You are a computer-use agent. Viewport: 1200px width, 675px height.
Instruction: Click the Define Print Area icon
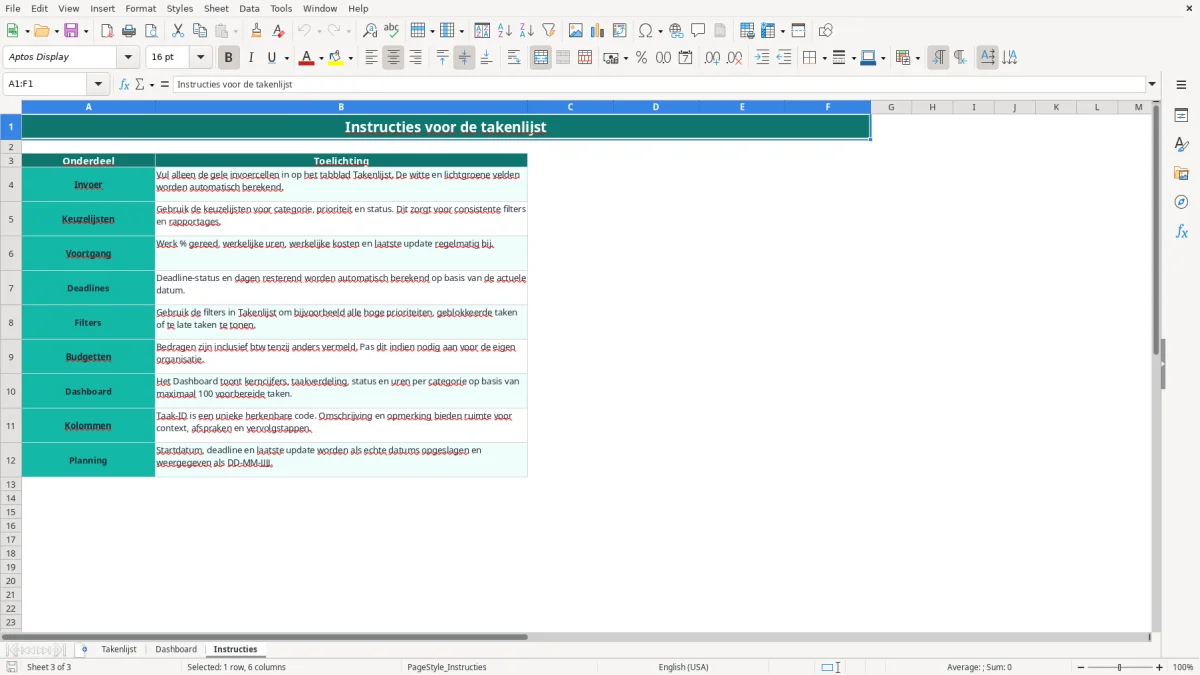(x=747, y=30)
